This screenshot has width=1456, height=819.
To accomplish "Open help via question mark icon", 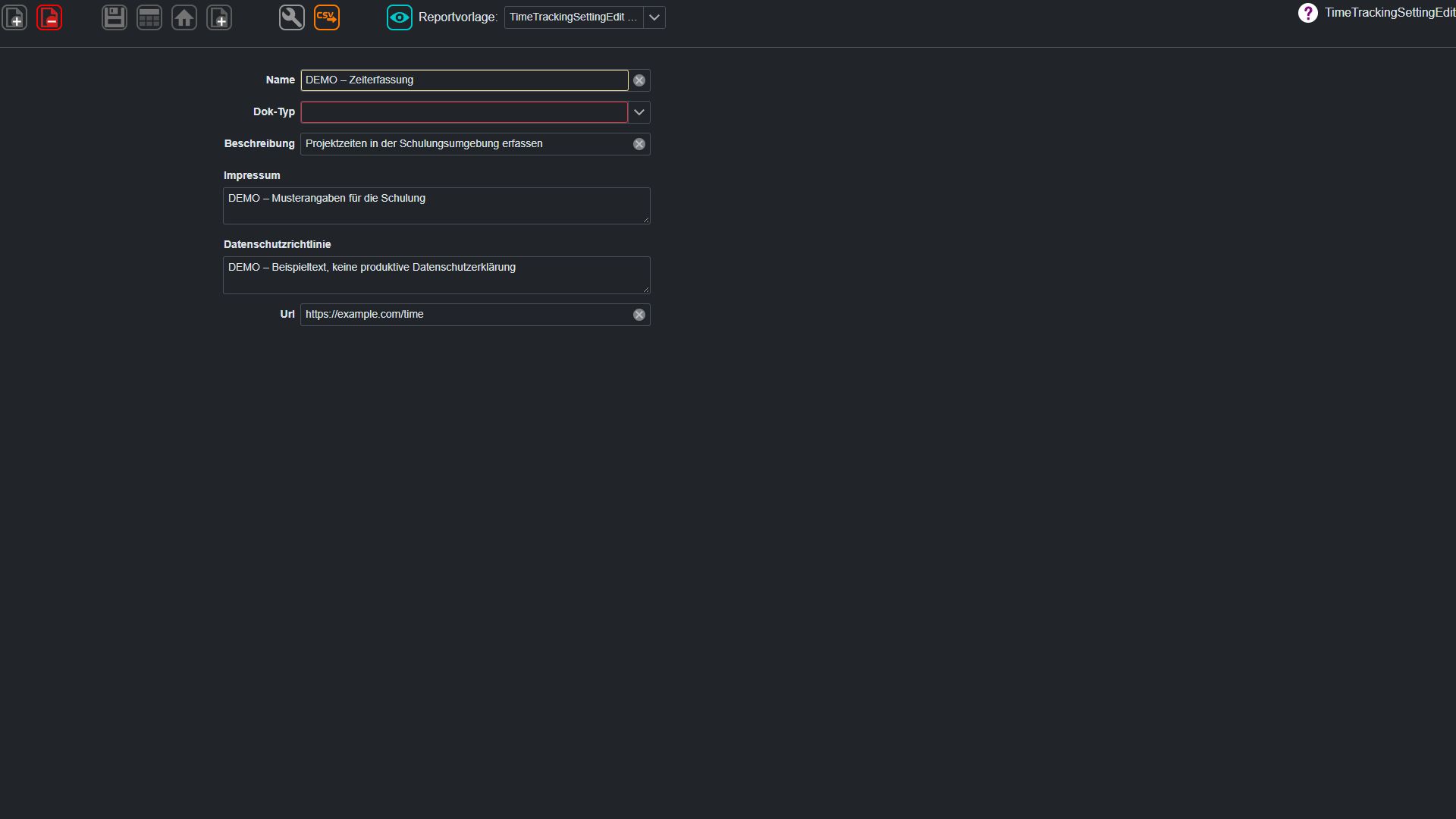I will pyautogui.click(x=1308, y=13).
